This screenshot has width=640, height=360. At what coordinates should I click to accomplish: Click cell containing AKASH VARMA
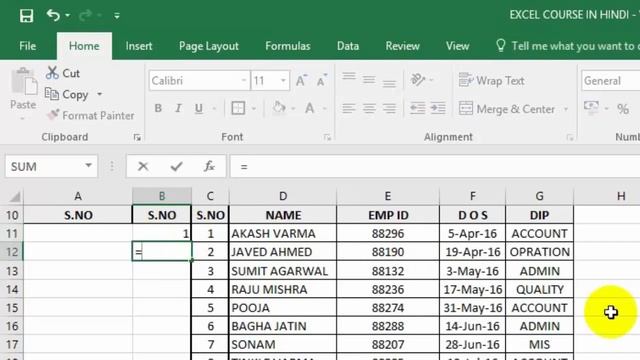tap(283, 233)
